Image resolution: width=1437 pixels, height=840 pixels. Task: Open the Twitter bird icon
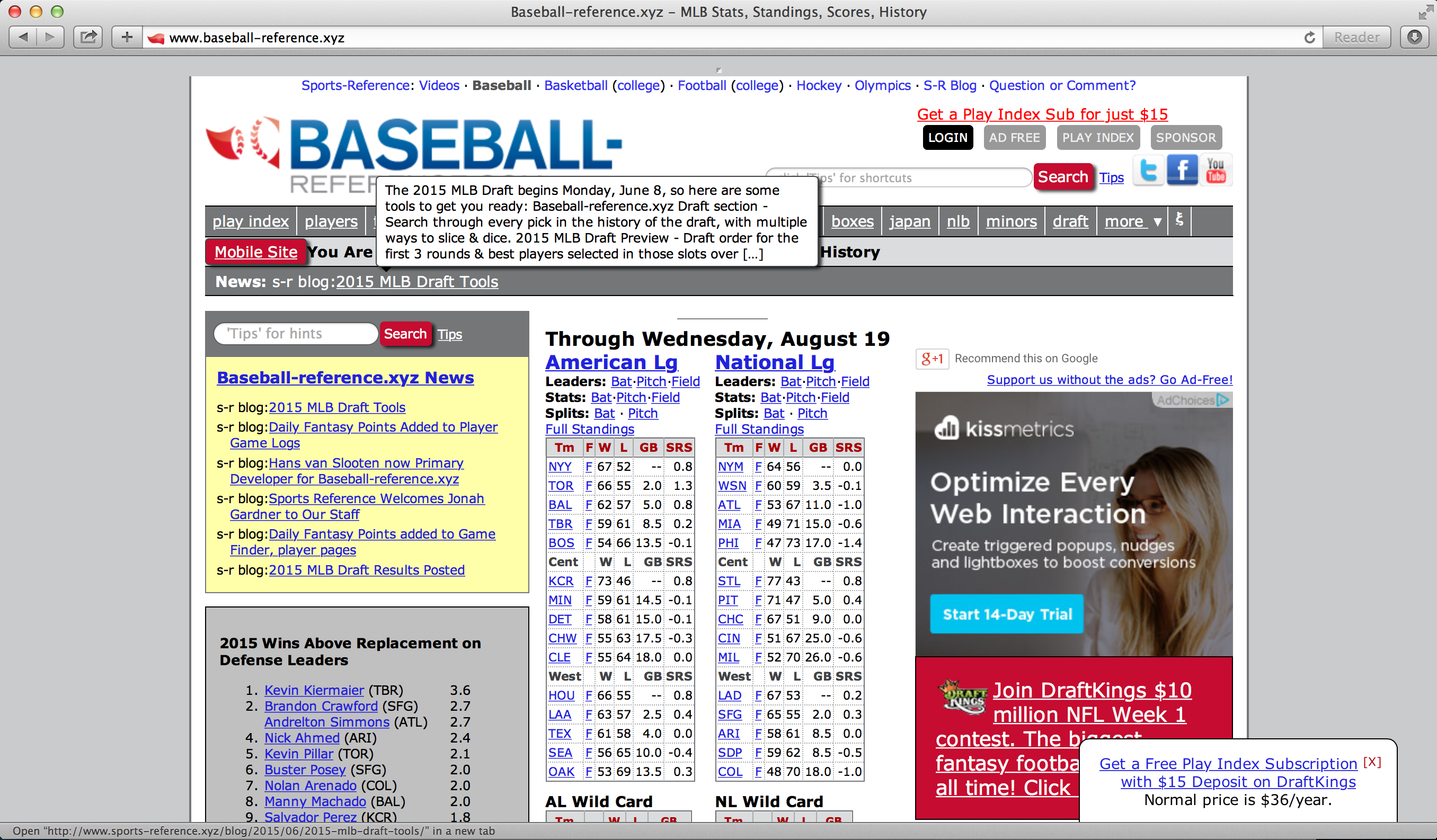click(1148, 170)
